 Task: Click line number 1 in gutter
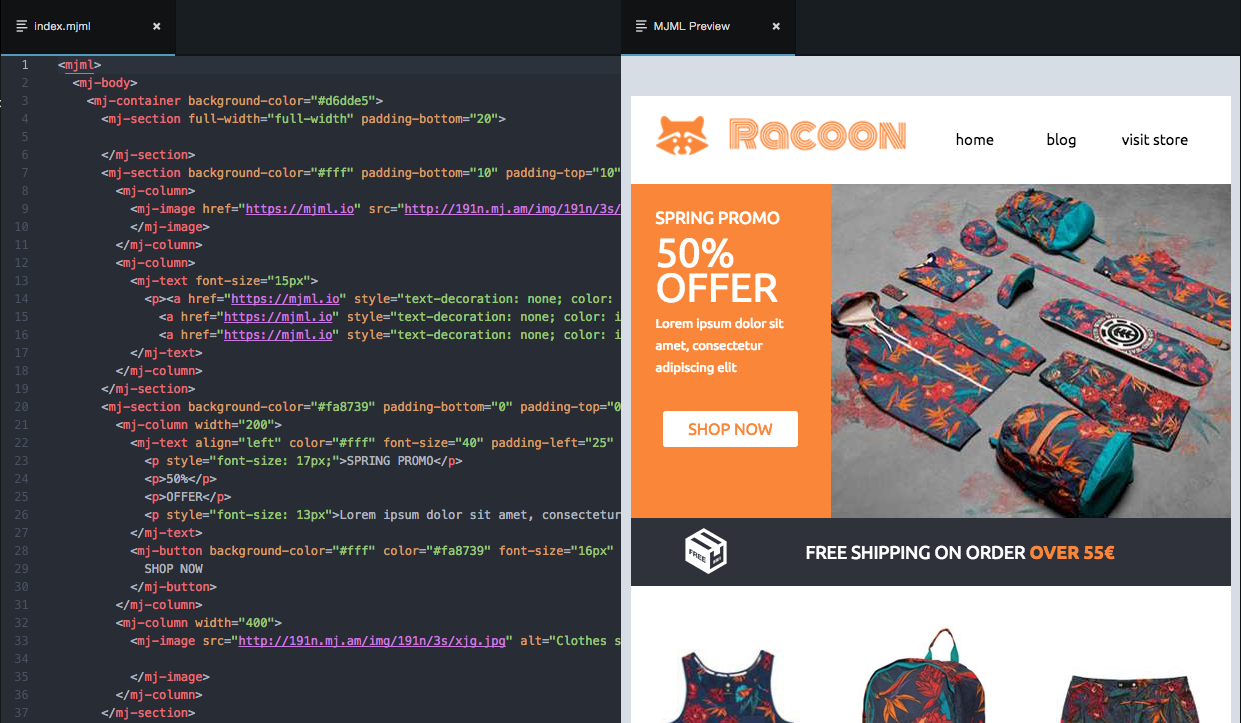pyautogui.click(x=25, y=65)
